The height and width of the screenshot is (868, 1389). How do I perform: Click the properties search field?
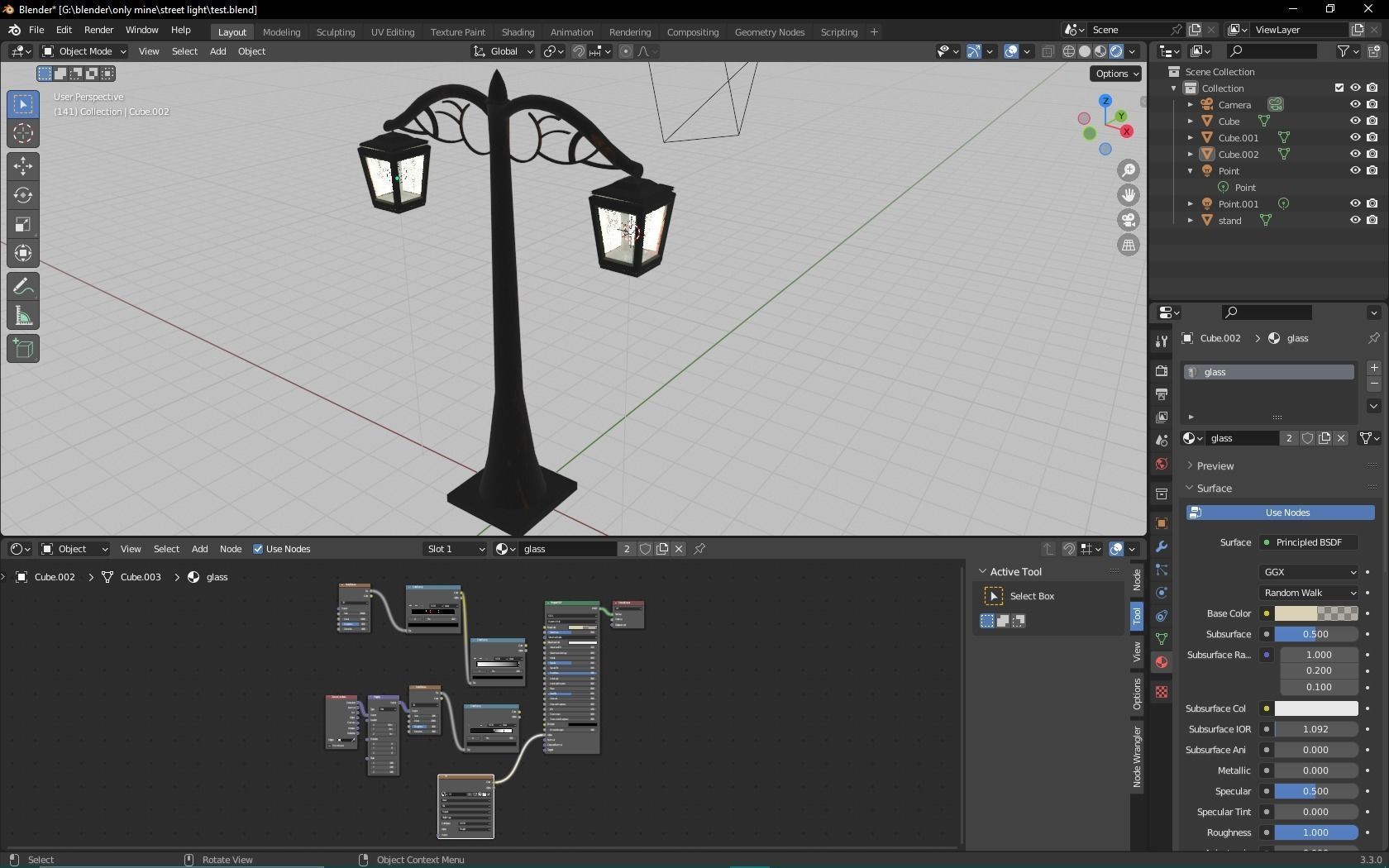1267,312
